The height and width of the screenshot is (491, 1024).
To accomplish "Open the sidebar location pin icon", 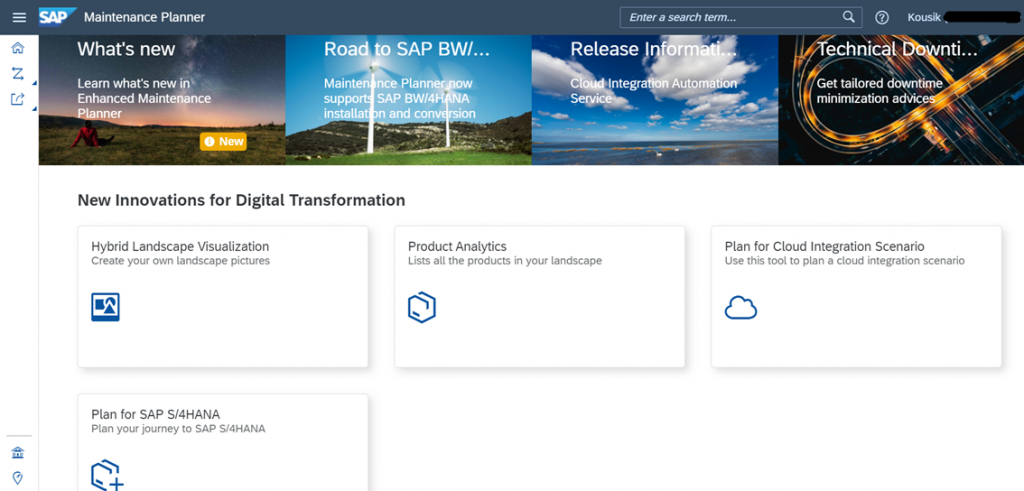I will (x=18, y=478).
